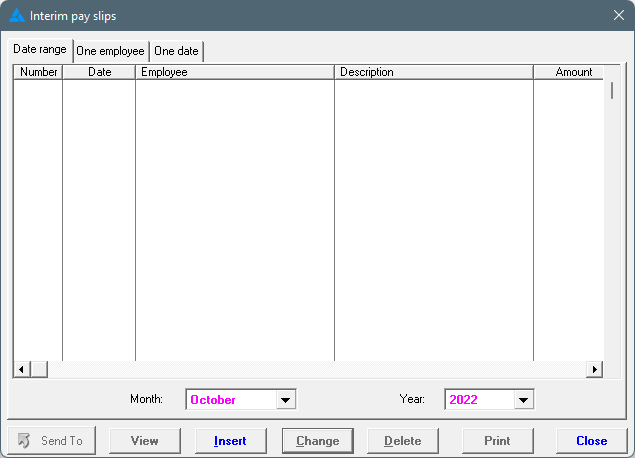Close the Interim pay slips window
This screenshot has width=635, height=458.
[x=618, y=15]
